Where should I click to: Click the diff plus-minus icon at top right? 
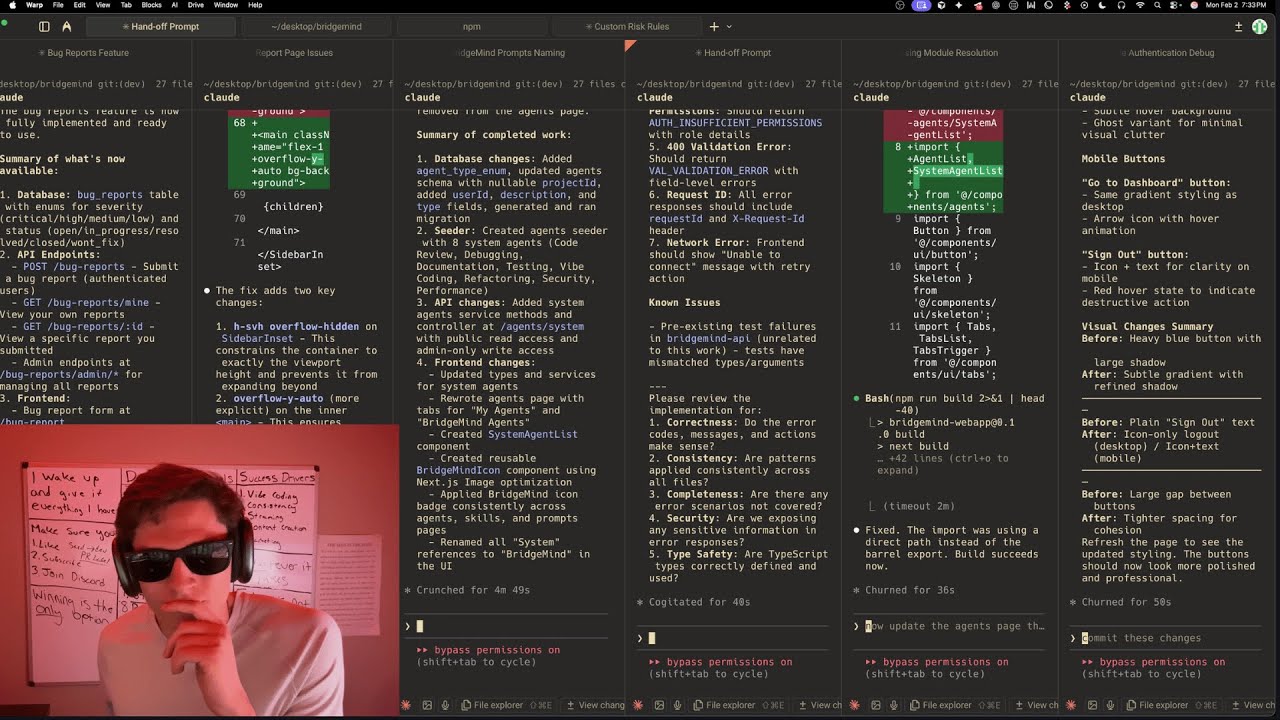coord(1238,26)
